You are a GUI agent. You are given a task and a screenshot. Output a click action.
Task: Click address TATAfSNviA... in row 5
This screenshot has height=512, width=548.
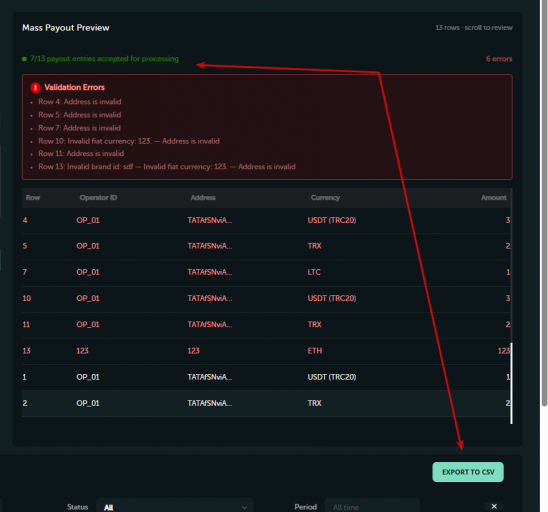click(x=210, y=246)
